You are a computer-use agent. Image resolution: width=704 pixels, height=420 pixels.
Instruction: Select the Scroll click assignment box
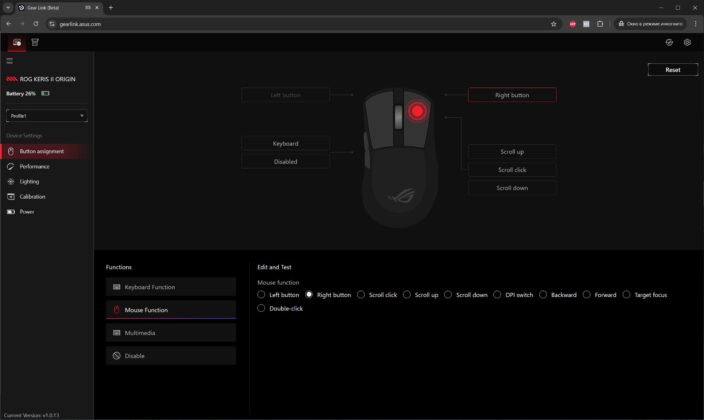pyautogui.click(x=512, y=170)
